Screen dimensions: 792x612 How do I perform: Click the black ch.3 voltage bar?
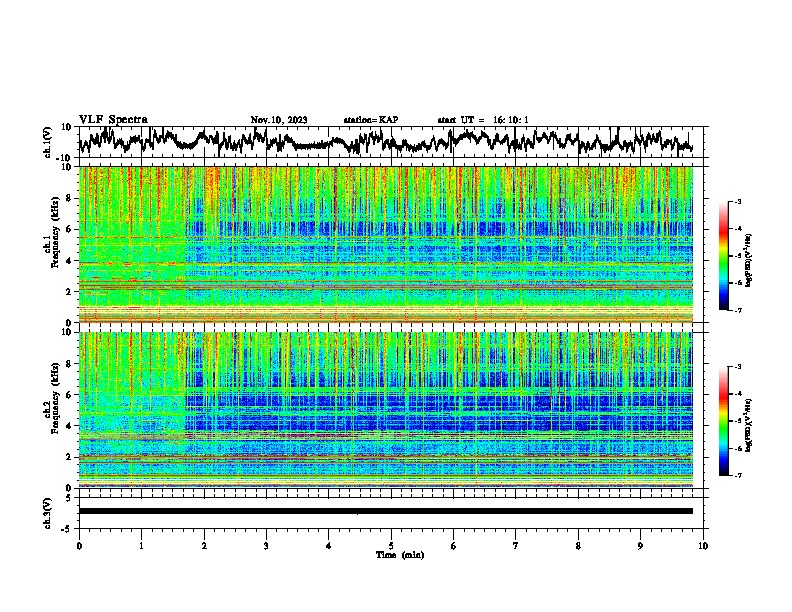pos(386,511)
